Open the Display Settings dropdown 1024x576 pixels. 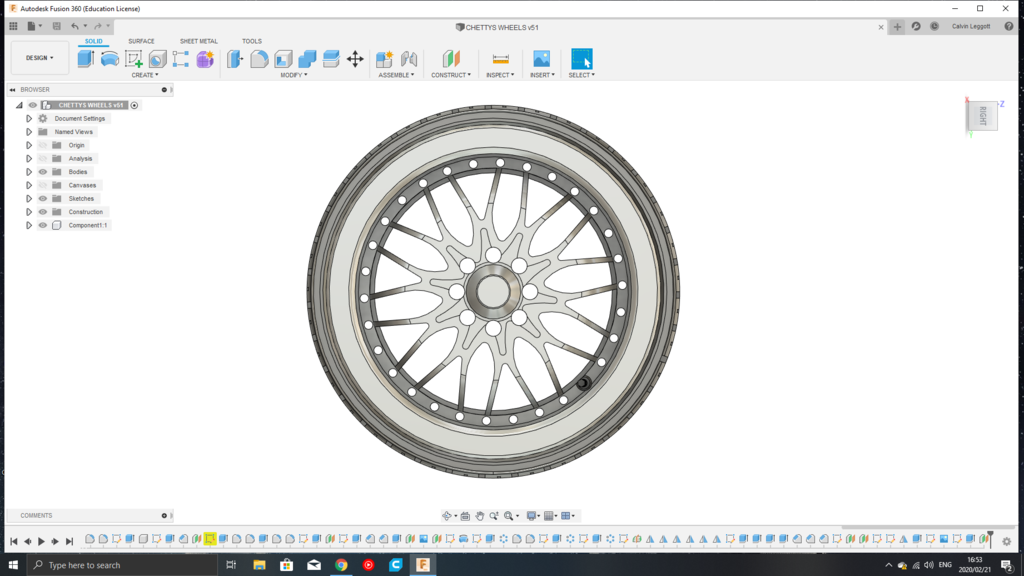pos(532,516)
